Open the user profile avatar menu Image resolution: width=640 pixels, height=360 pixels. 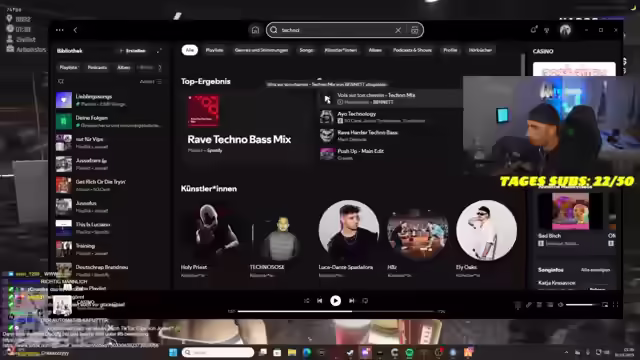point(565,30)
